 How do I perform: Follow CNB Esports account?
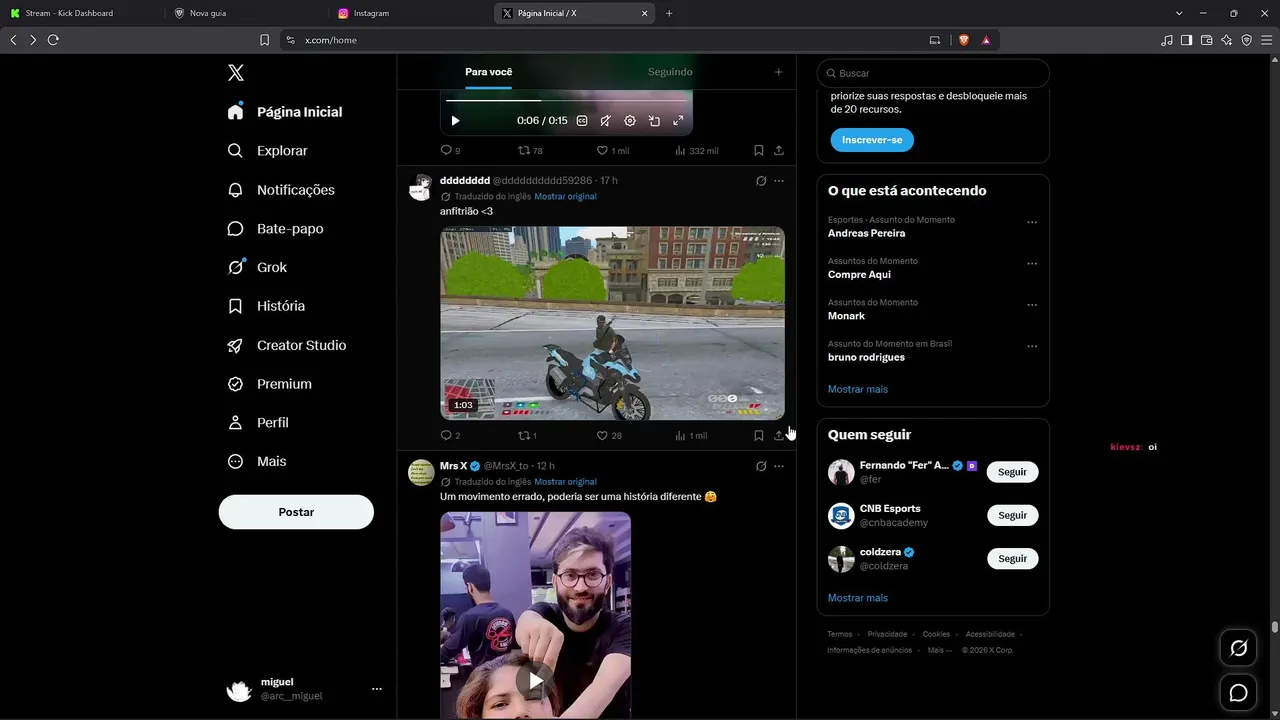1012,515
